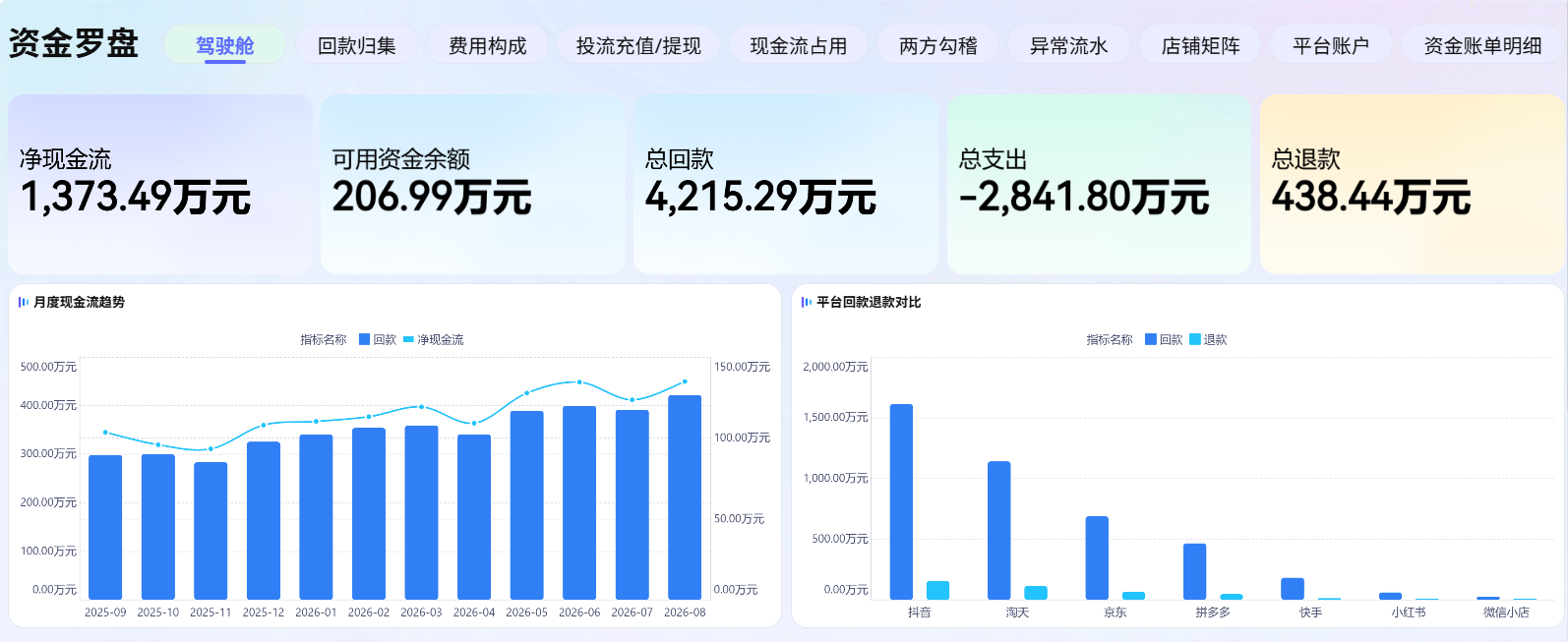Image resolution: width=1568 pixels, height=642 pixels.
Task: Click the 快手 回款 bar
Action: coord(1293,589)
